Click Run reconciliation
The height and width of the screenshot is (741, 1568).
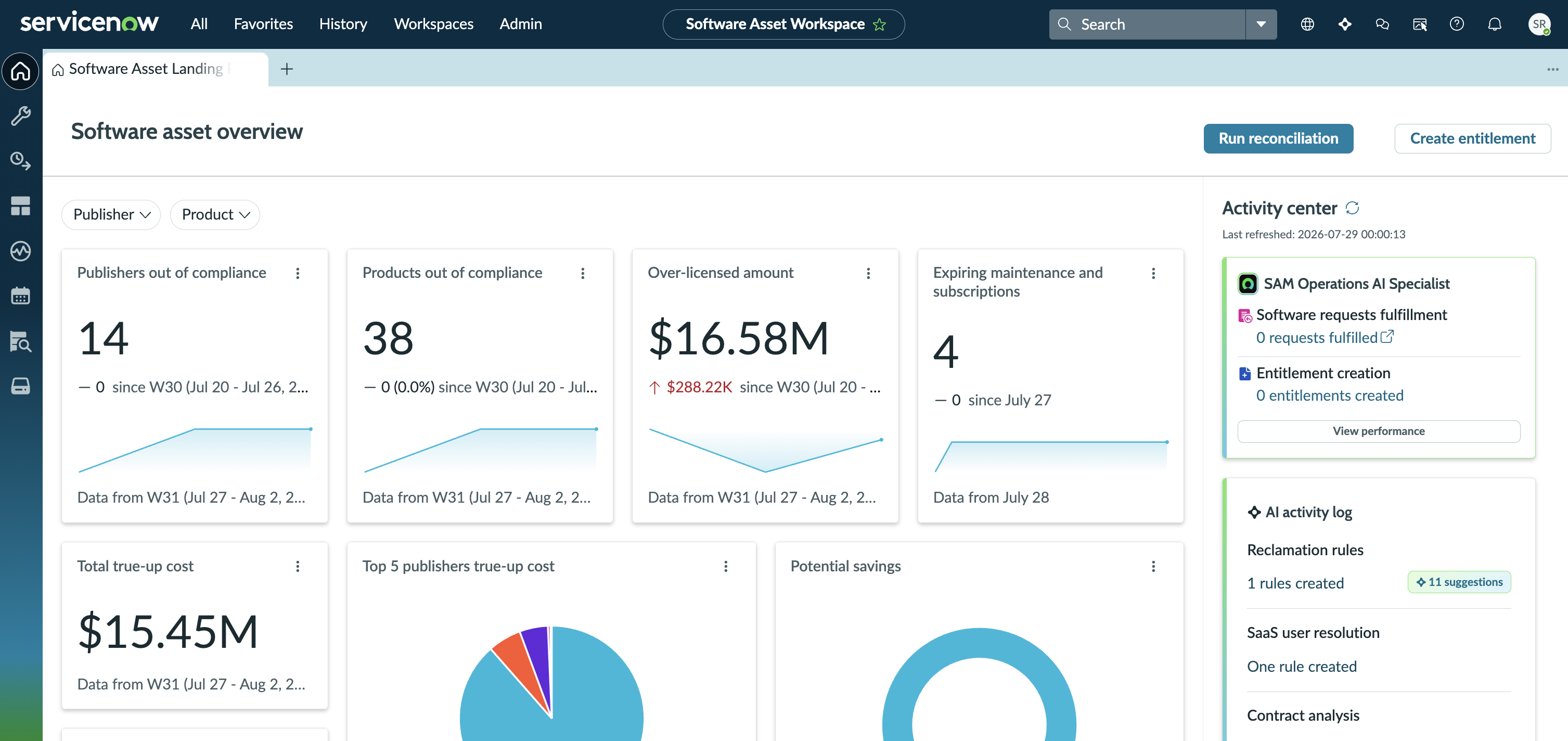coord(1278,138)
